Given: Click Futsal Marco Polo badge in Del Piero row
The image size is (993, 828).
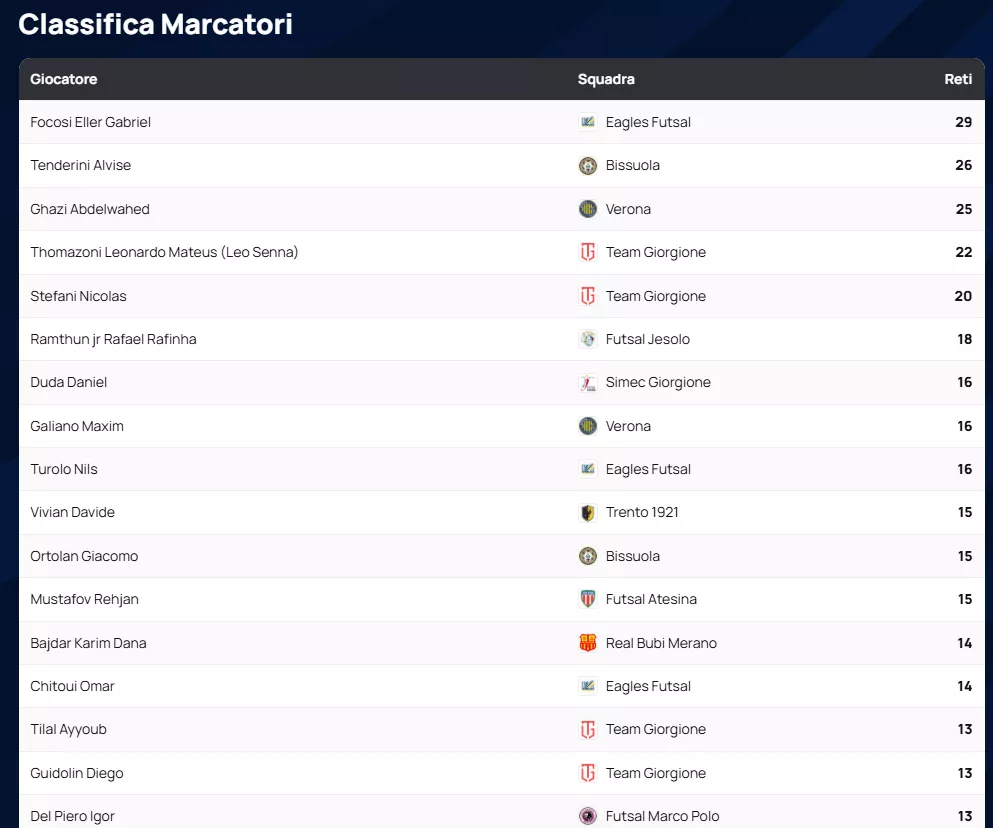Looking at the screenshot, I should pos(588,816).
